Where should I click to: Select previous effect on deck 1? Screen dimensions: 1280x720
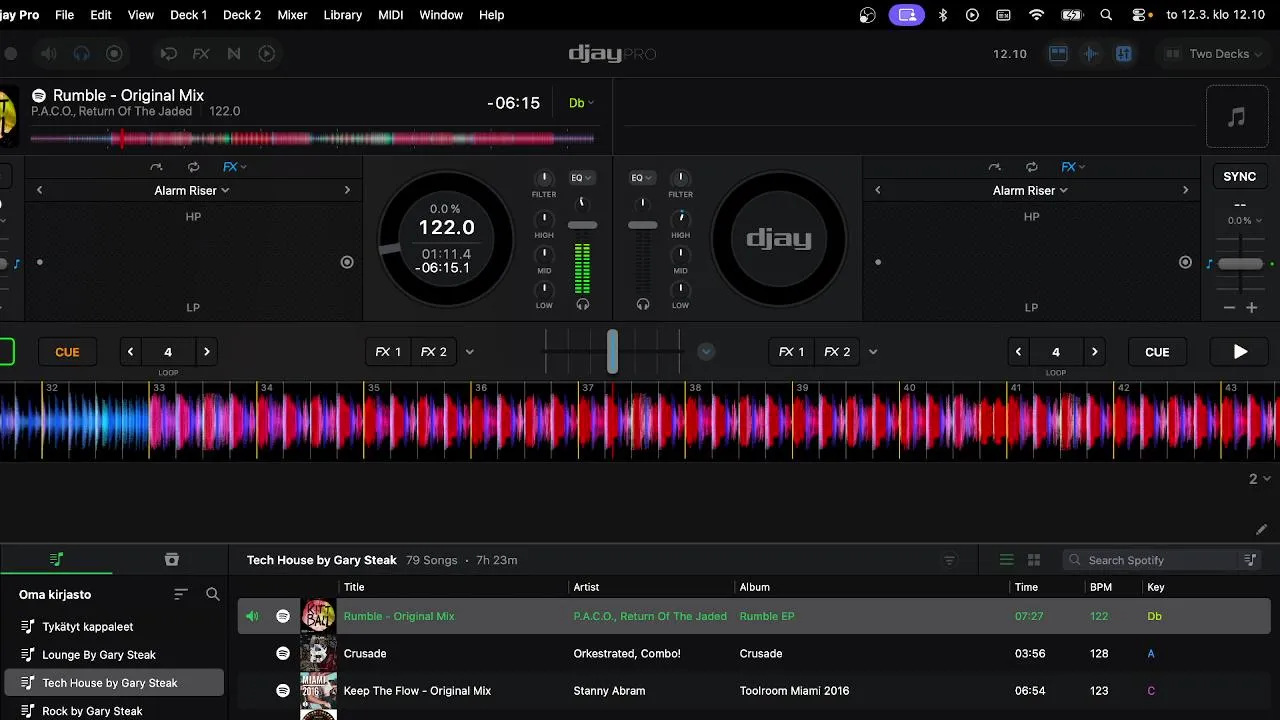coord(40,190)
